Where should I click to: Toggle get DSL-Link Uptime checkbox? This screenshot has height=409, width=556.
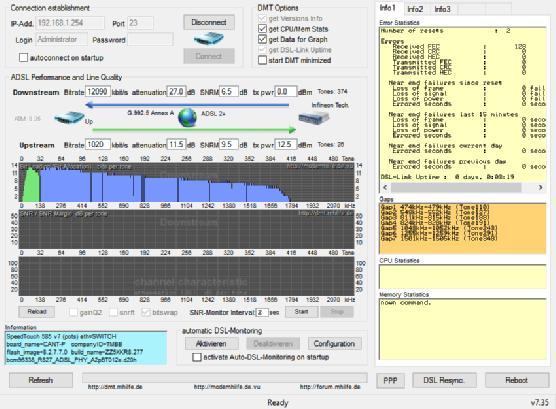[x=262, y=50]
